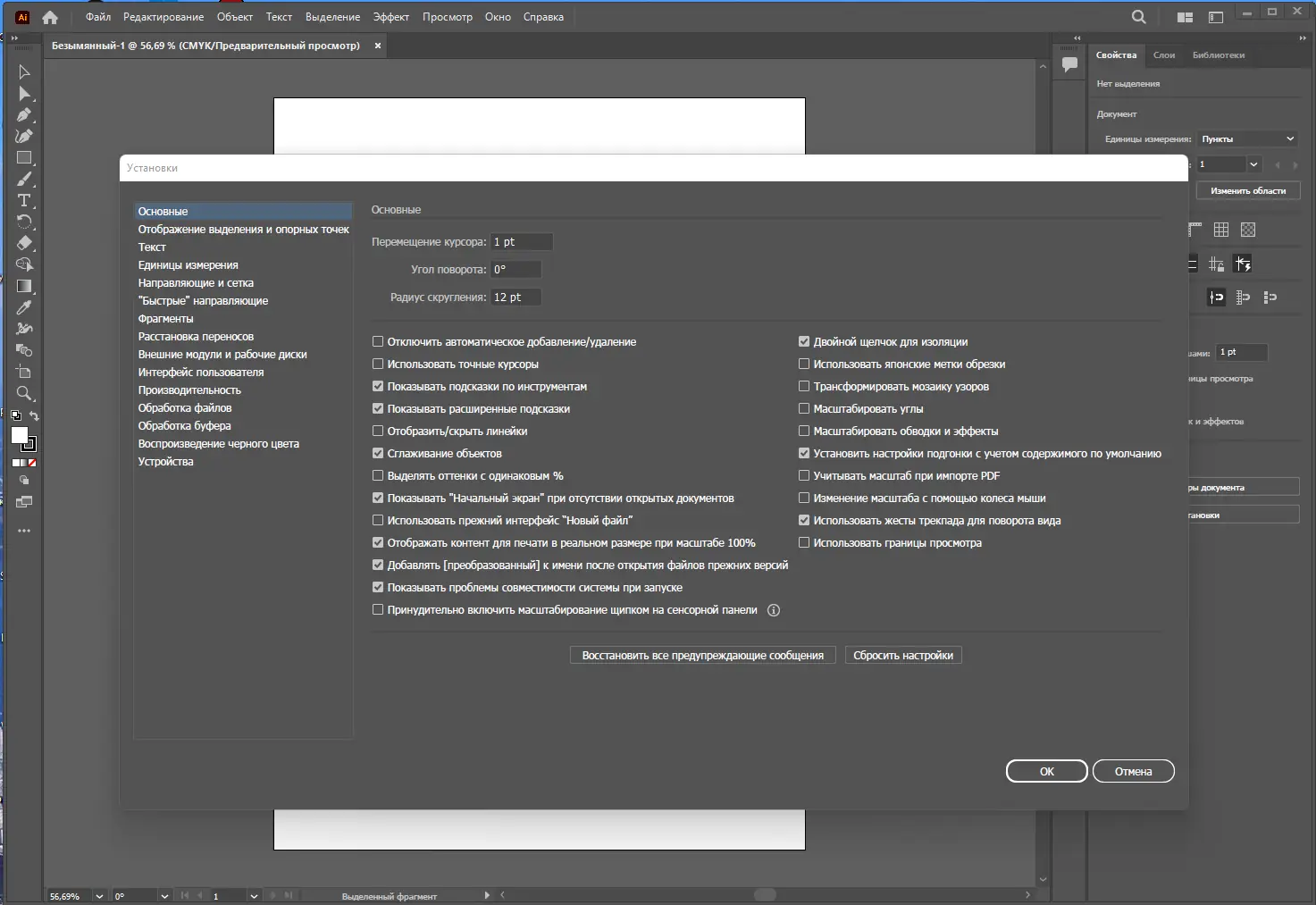This screenshot has height=905, width=1316.
Task: Open 'Единицы измерения' dropdown in Properties
Action: [x=1247, y=139]
